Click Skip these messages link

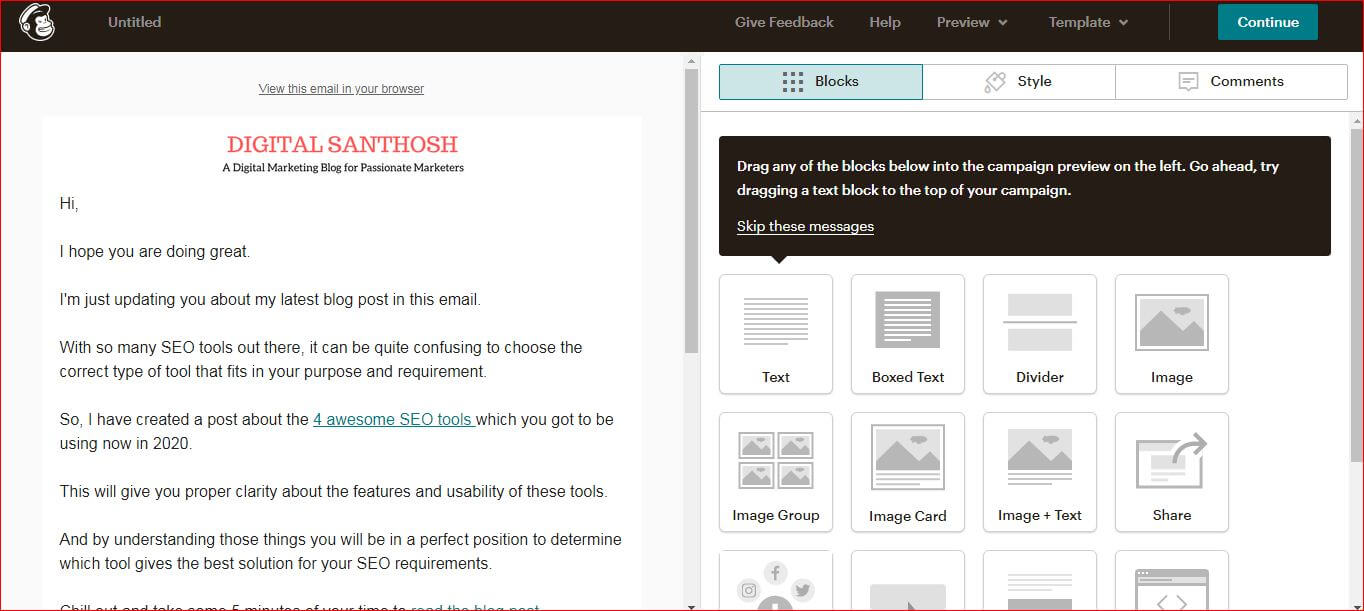coord(805,226)
